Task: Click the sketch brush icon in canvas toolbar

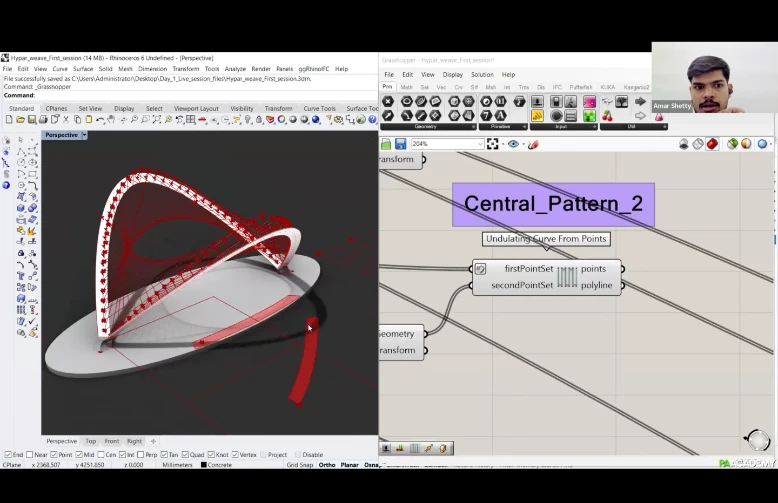Action: pyautogui.click(x=533, y=144)
